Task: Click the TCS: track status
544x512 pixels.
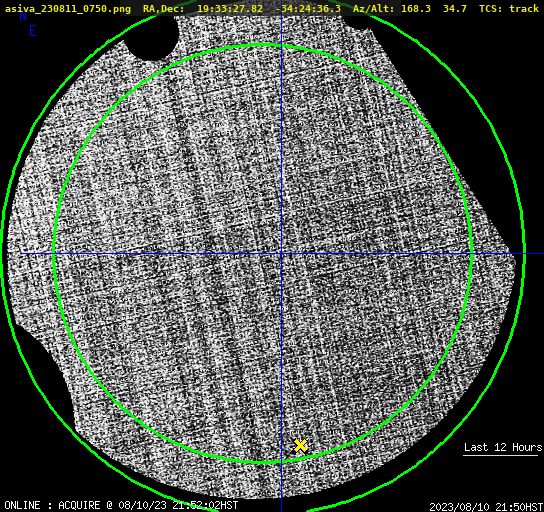Action: pos(509,8)
